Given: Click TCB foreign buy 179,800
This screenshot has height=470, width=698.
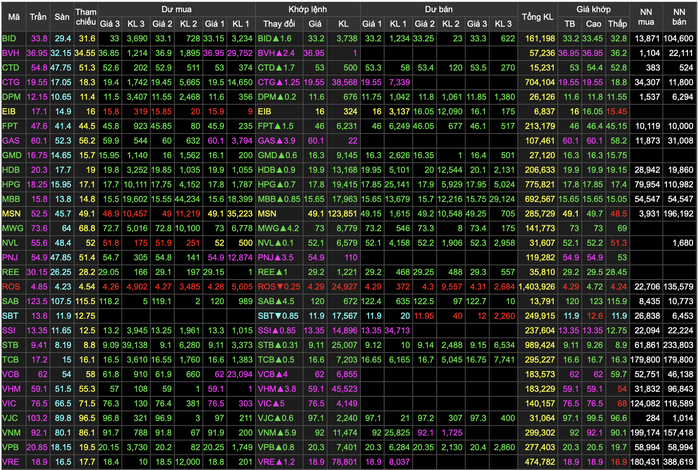Looking at the screenshot, I should pos(645,360).
